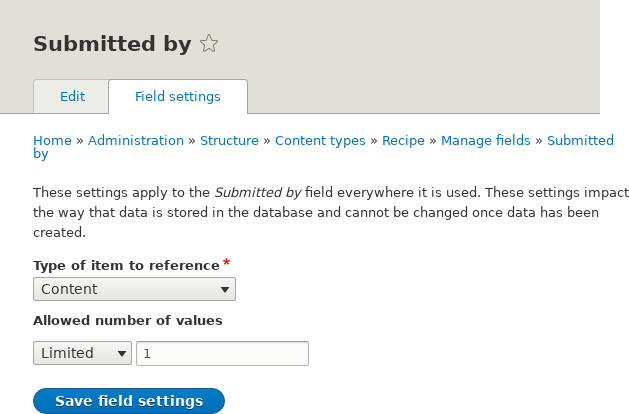
Task: Click the number of values input field
Action: [x=222, y=353]
